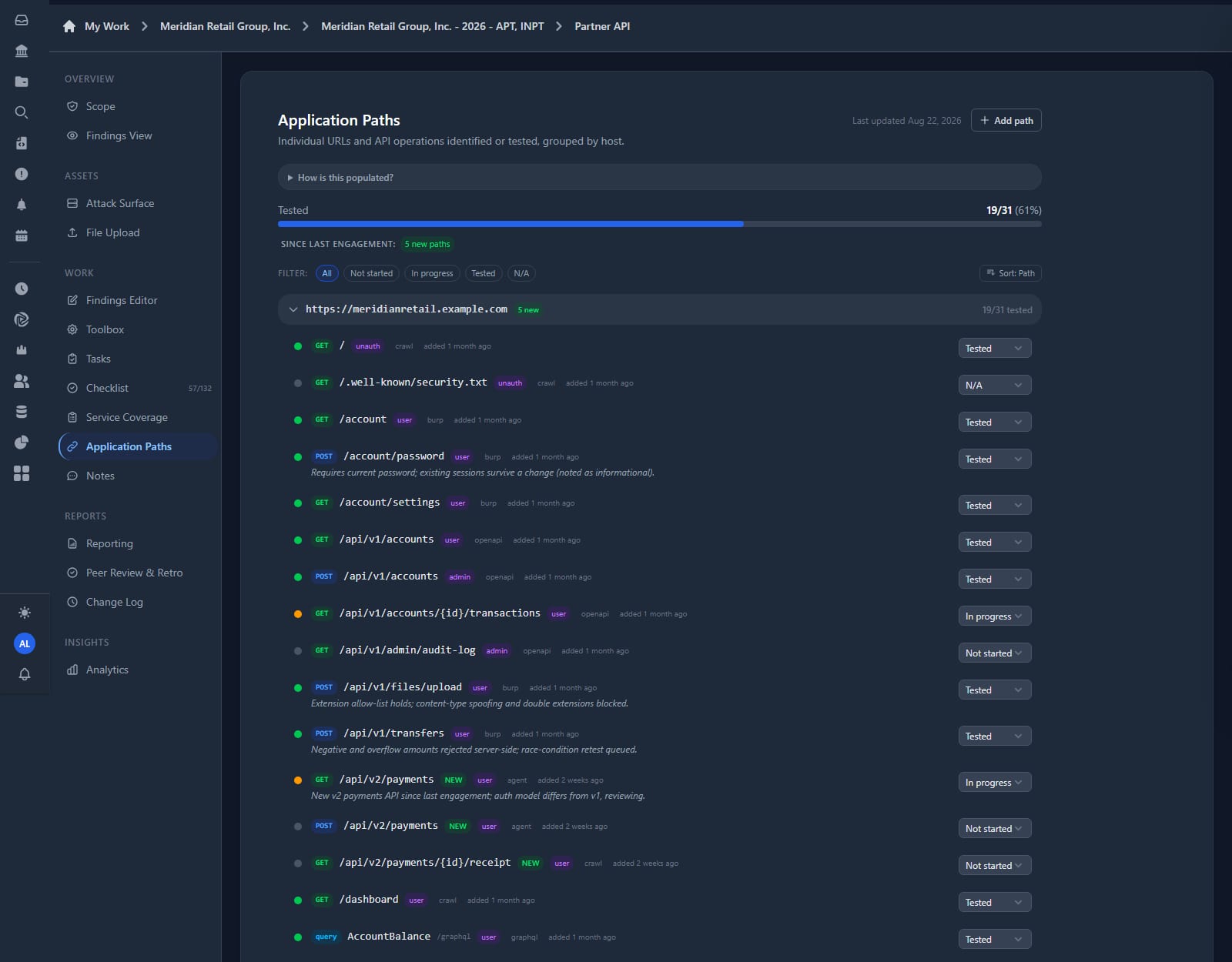Click the home icon in breadcrumb
The width and height of the screenshot is (1232, 962).
[69, 26]
